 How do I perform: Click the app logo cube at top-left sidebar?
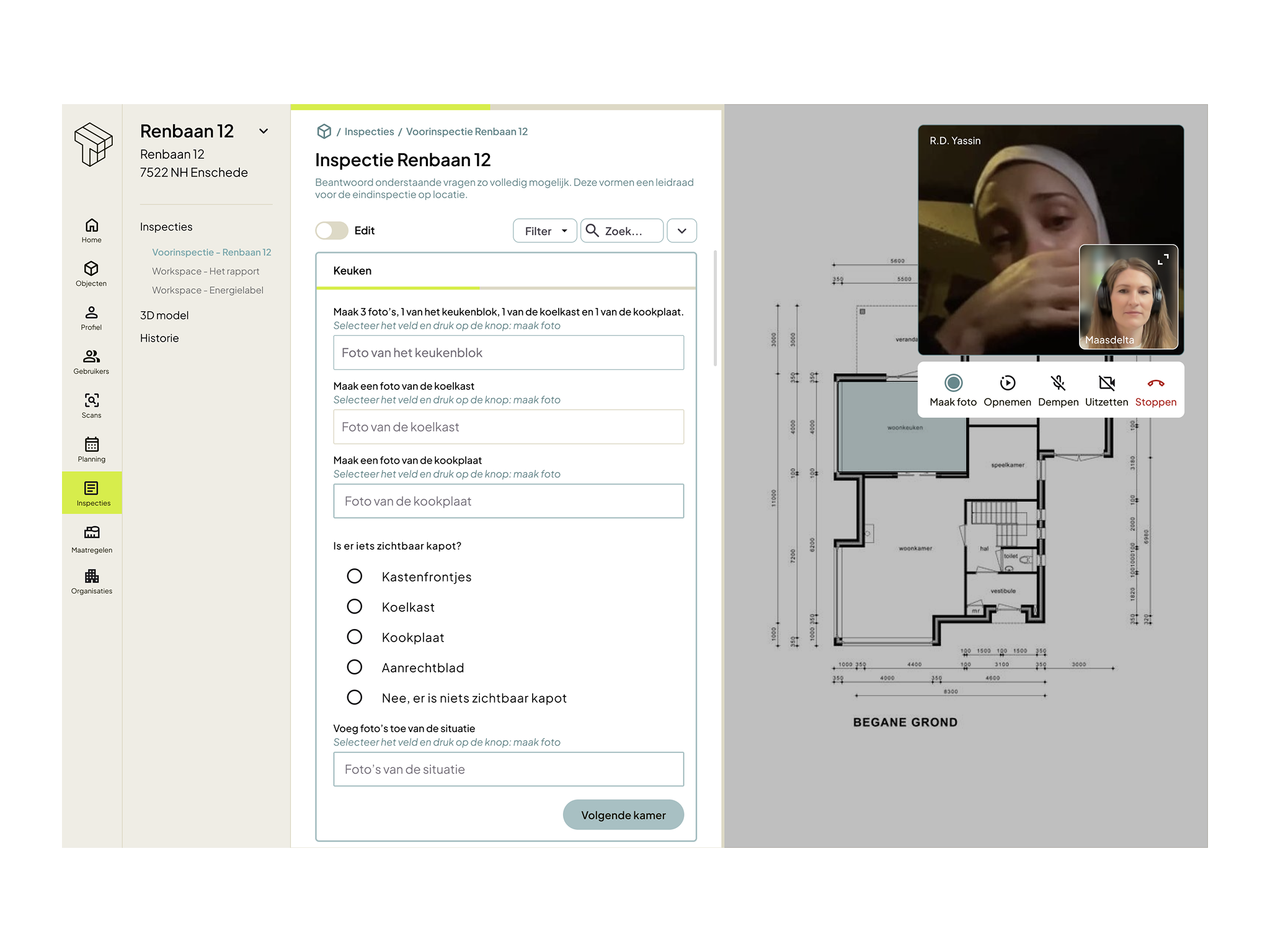93,144
